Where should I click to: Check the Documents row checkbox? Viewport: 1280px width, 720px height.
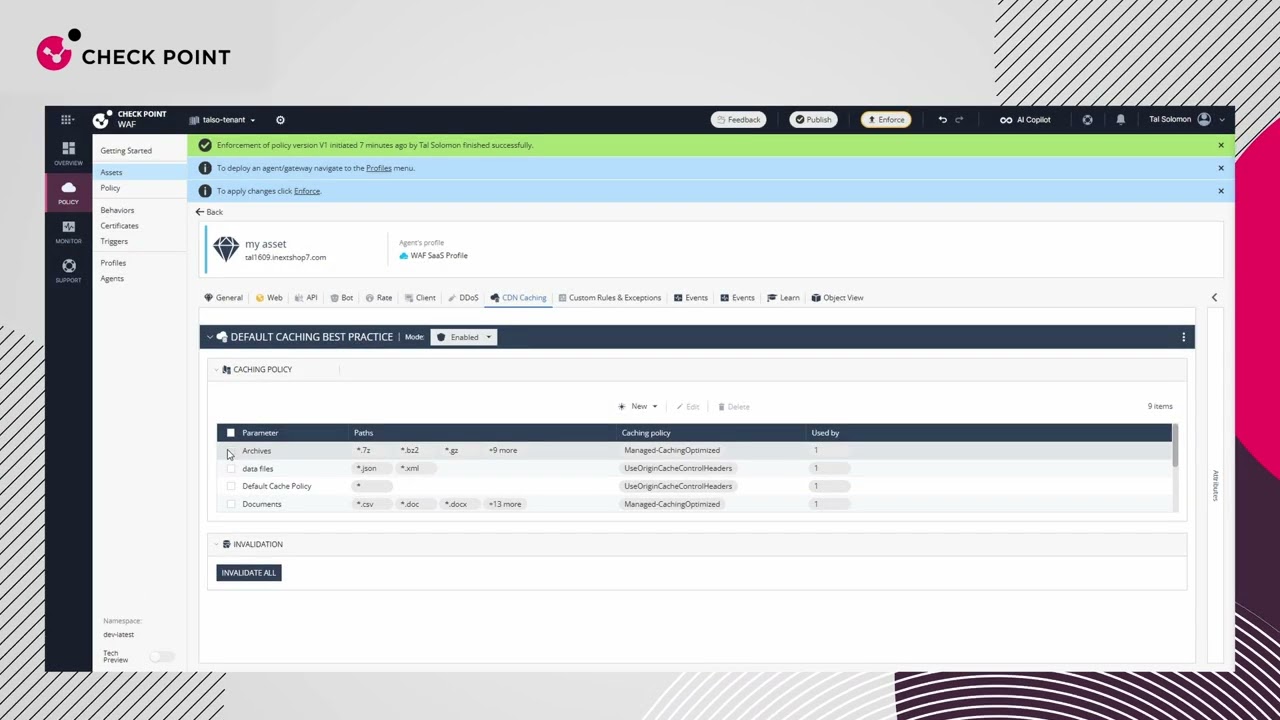click(231, 504)
